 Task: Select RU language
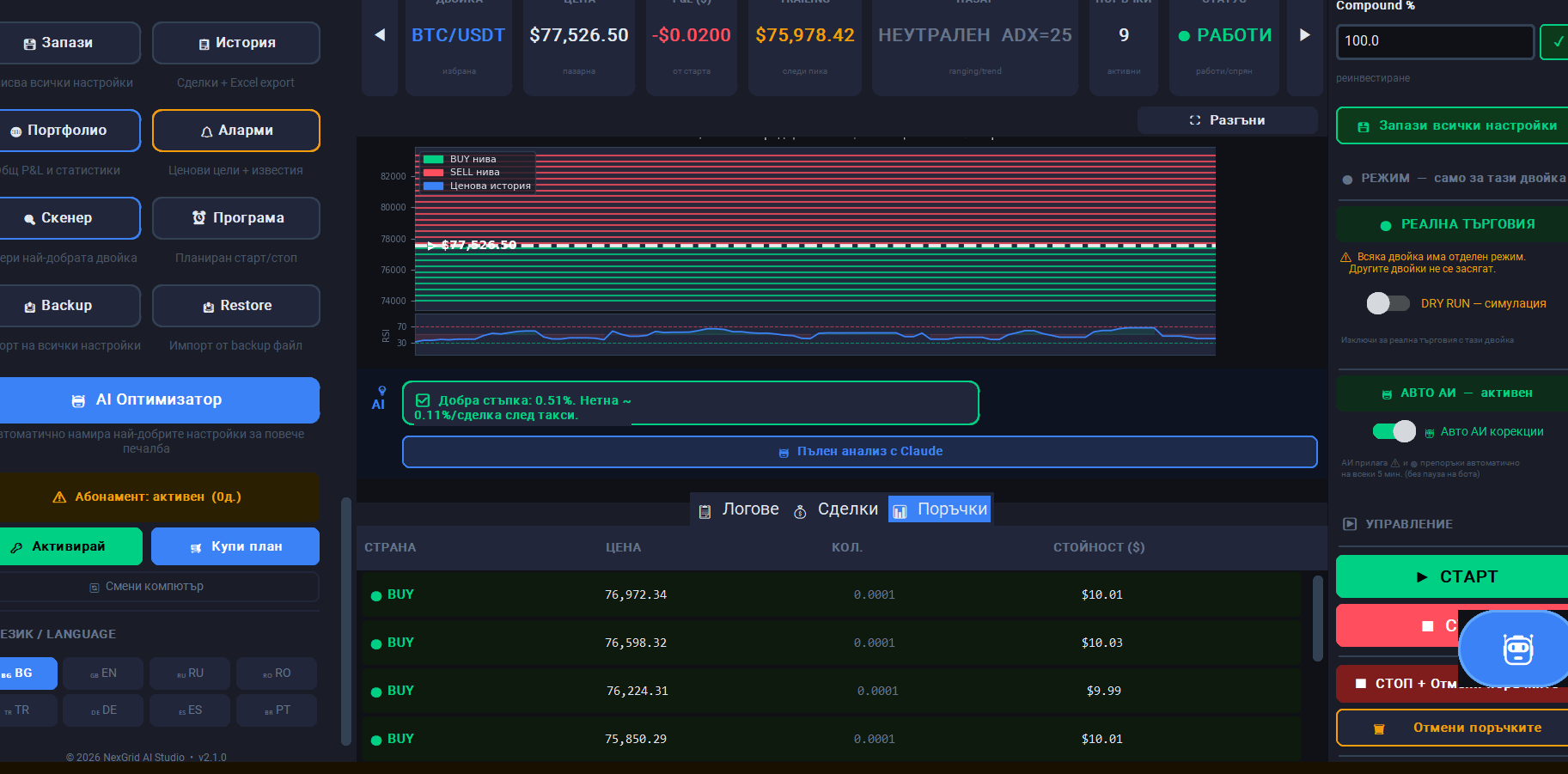coord(190,673)
